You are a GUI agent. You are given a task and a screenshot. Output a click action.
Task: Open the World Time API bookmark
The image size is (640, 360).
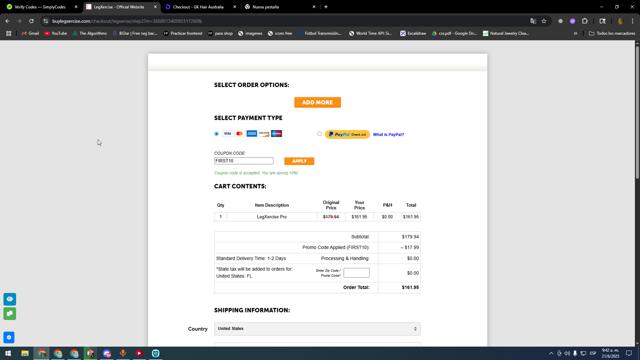click(370, 33)
